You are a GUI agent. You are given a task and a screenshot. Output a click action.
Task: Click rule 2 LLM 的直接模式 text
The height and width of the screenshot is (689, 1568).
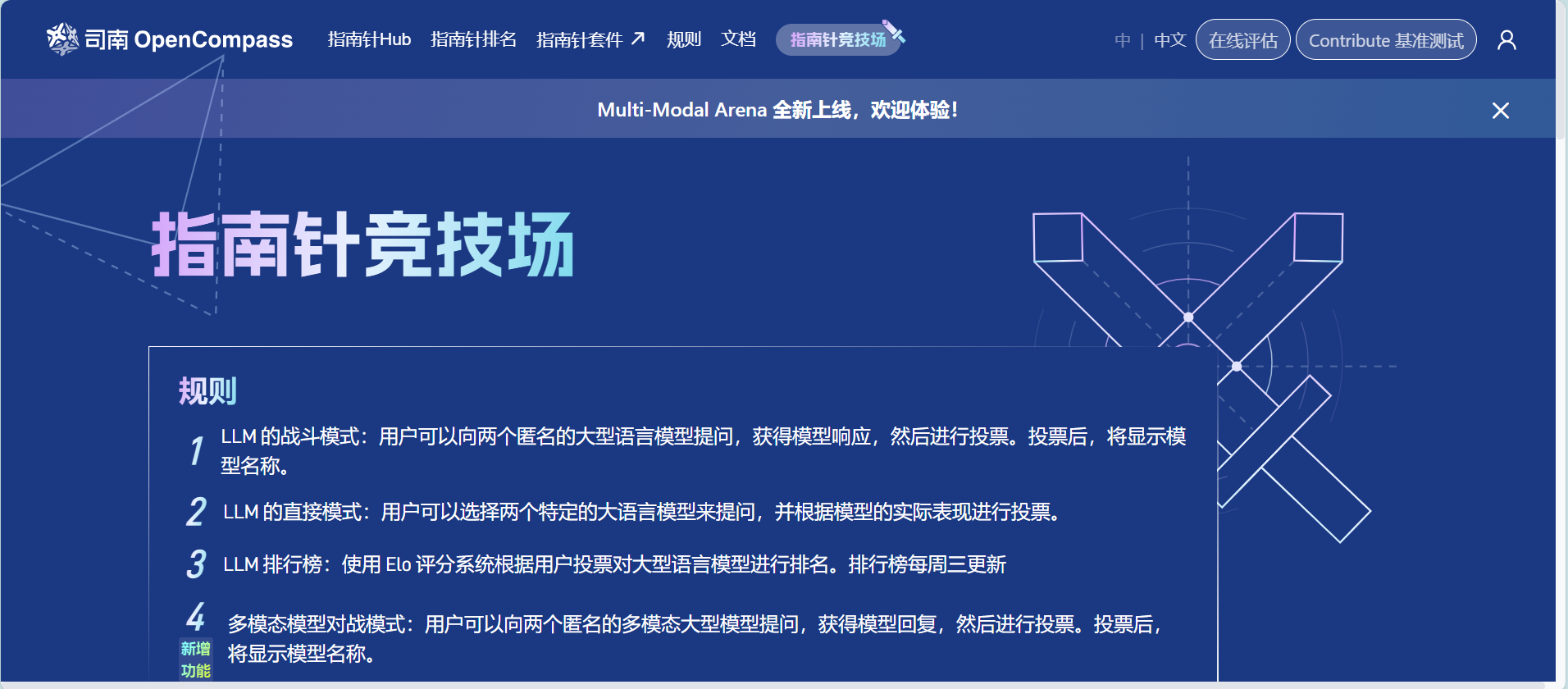click(x=644, y=512)
